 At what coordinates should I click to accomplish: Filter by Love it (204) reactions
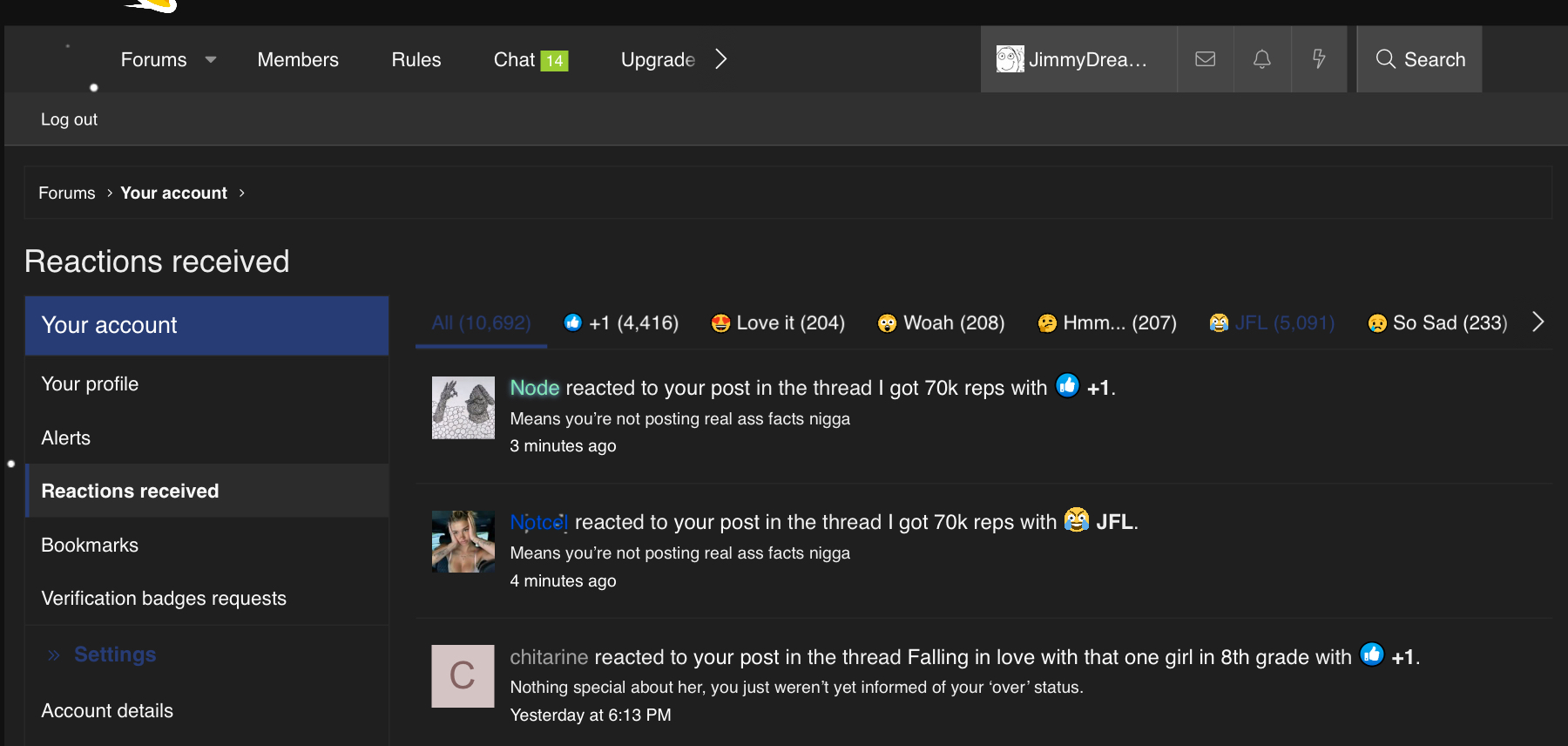[x=778, y=323]
